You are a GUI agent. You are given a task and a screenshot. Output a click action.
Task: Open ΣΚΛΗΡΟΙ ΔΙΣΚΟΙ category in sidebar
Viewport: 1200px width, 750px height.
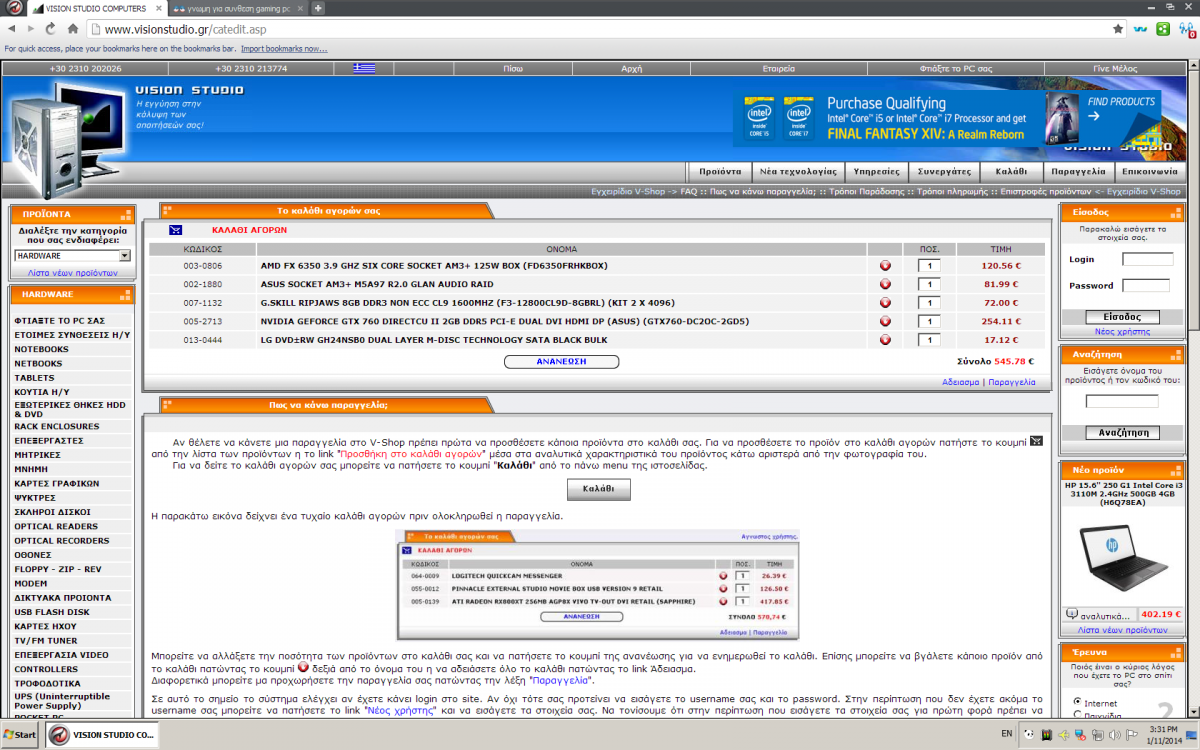click(x=52, y=511)
